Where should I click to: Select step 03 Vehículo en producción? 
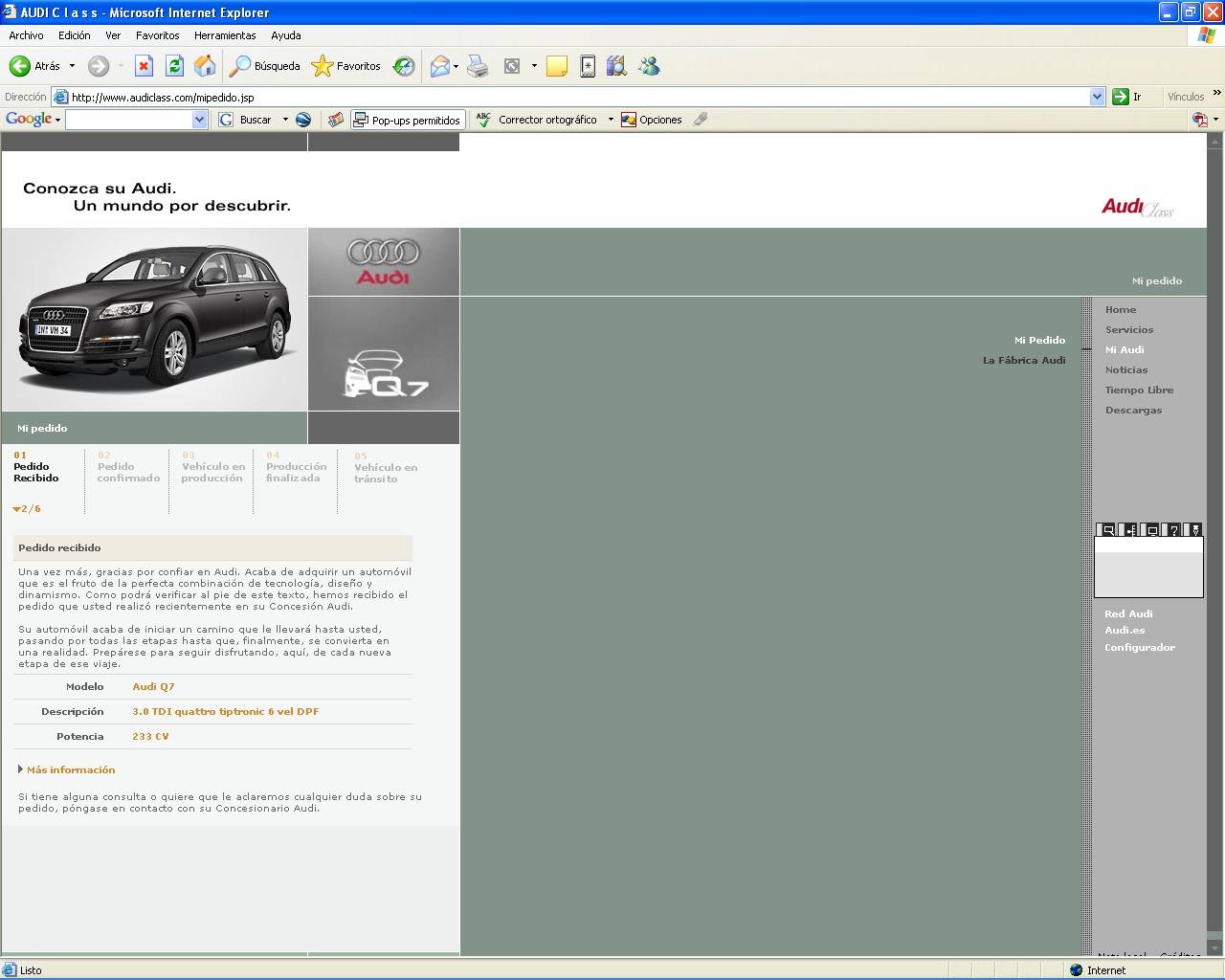213,467
